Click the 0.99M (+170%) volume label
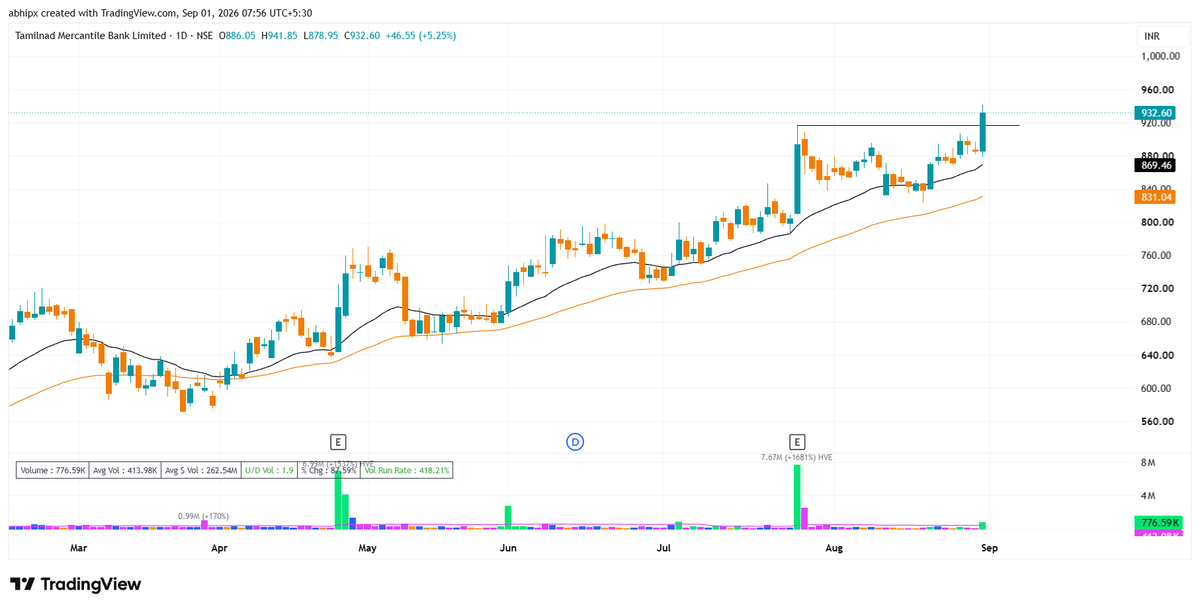1200x609 pixels. click(x=203, y=516)
